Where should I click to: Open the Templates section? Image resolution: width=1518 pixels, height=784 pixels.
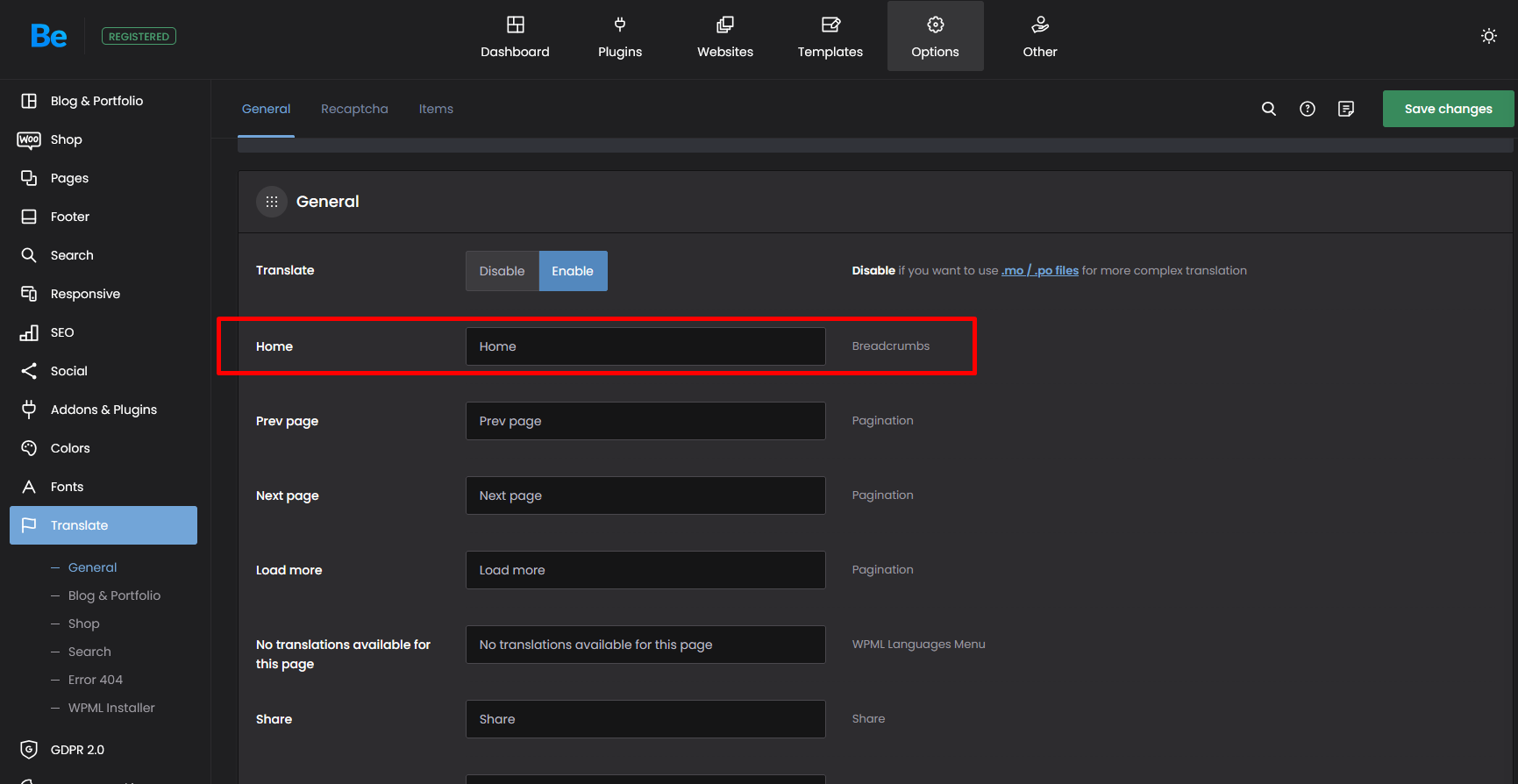(x=830, y=37)
